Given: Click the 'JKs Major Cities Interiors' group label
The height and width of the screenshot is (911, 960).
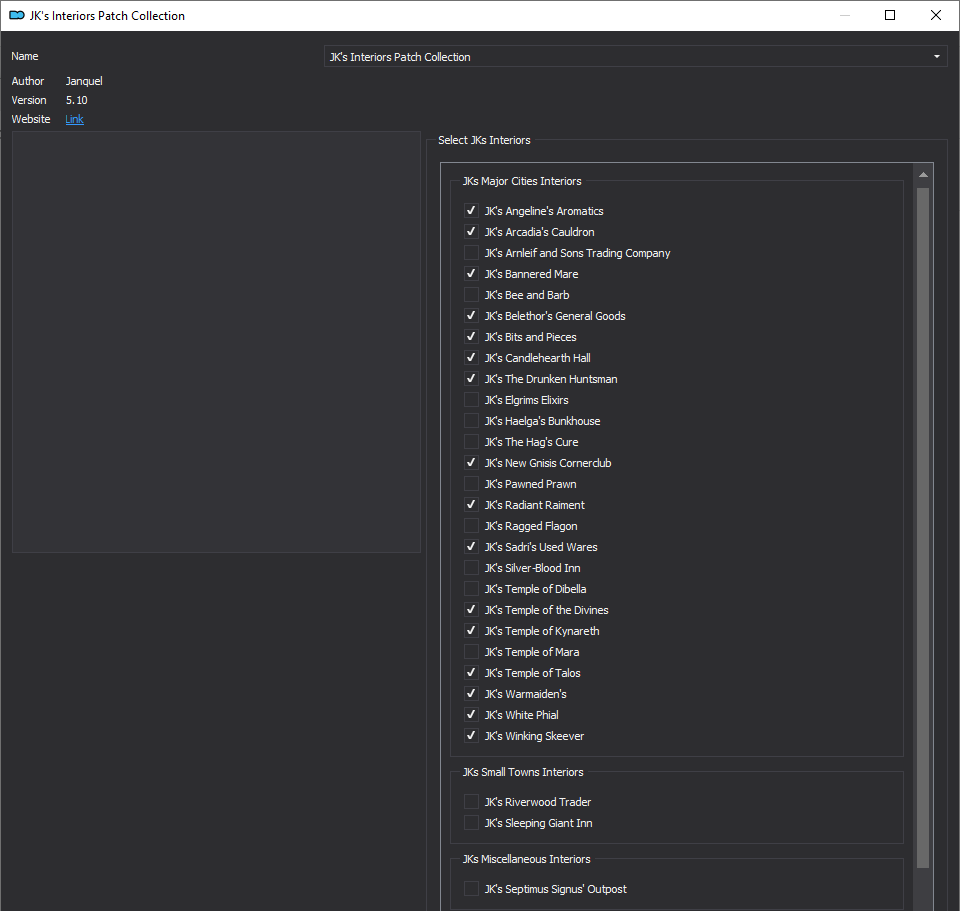Looking at the screenshot, I should (x=522, y=181).
